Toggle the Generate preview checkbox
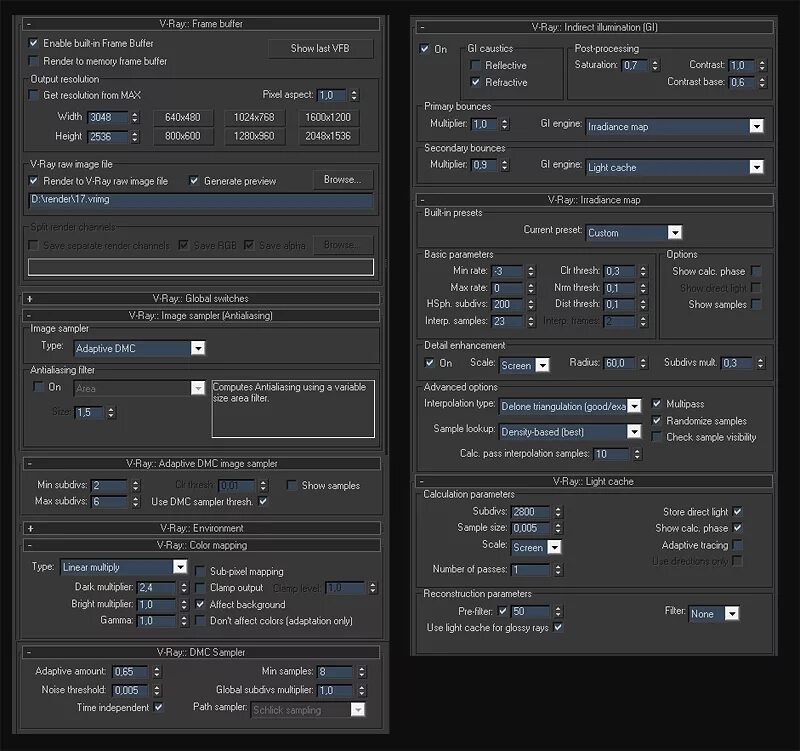This screenshot has width=800, height=751. point(194,181)
